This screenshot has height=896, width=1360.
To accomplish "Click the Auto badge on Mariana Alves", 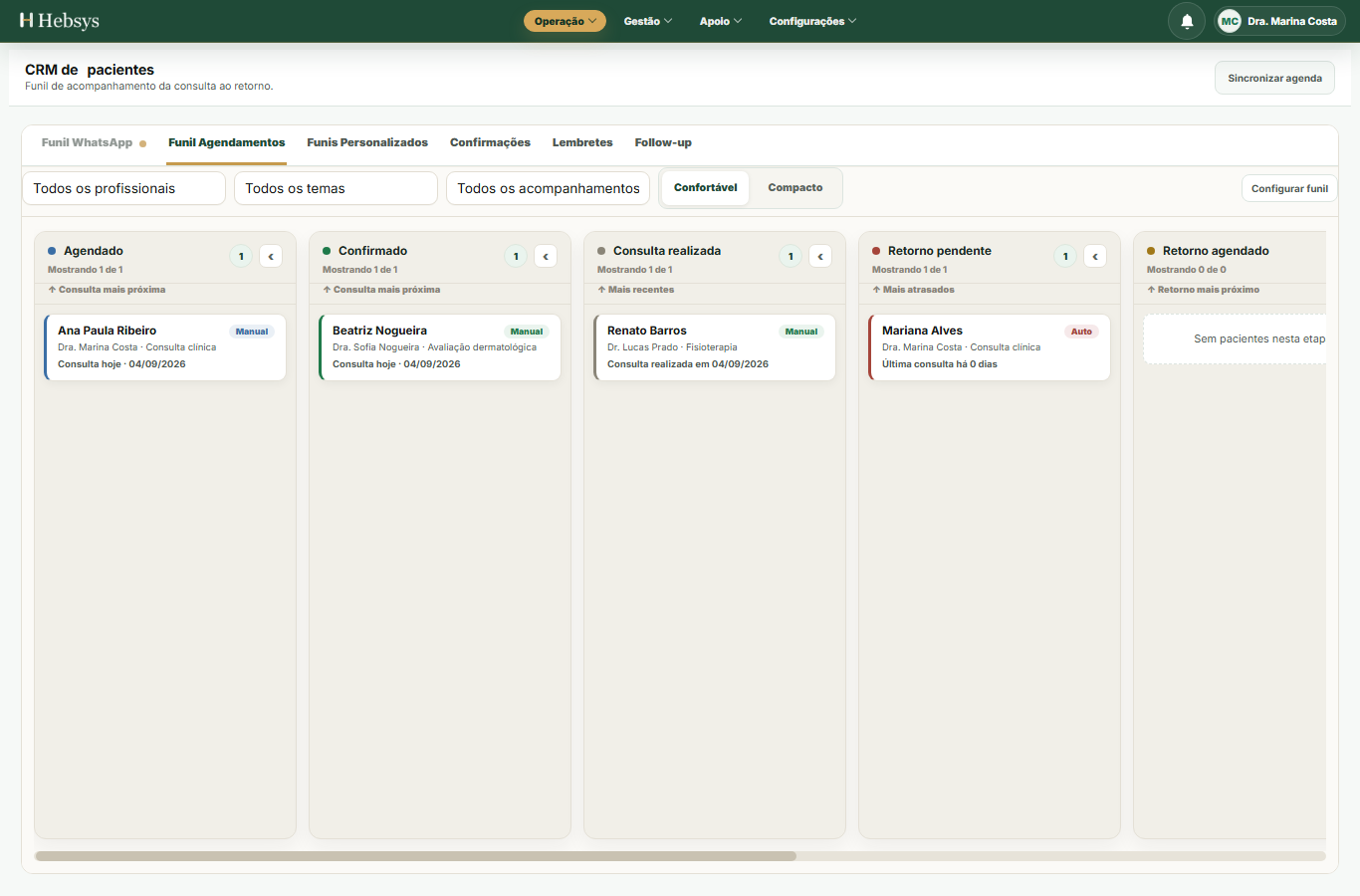I will (1081, 332).
